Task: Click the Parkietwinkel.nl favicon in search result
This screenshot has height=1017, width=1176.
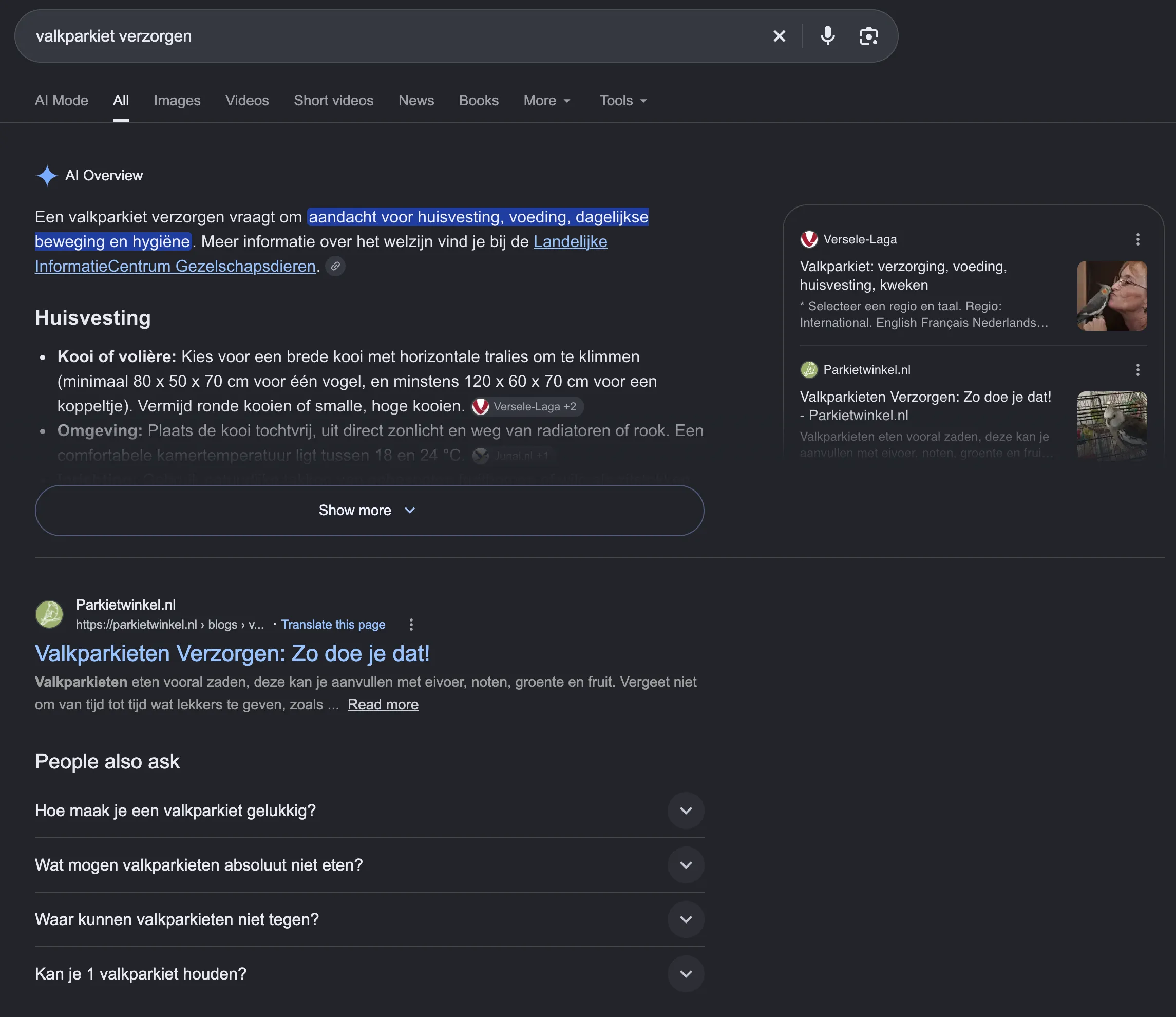Action: tap(49, 614)
